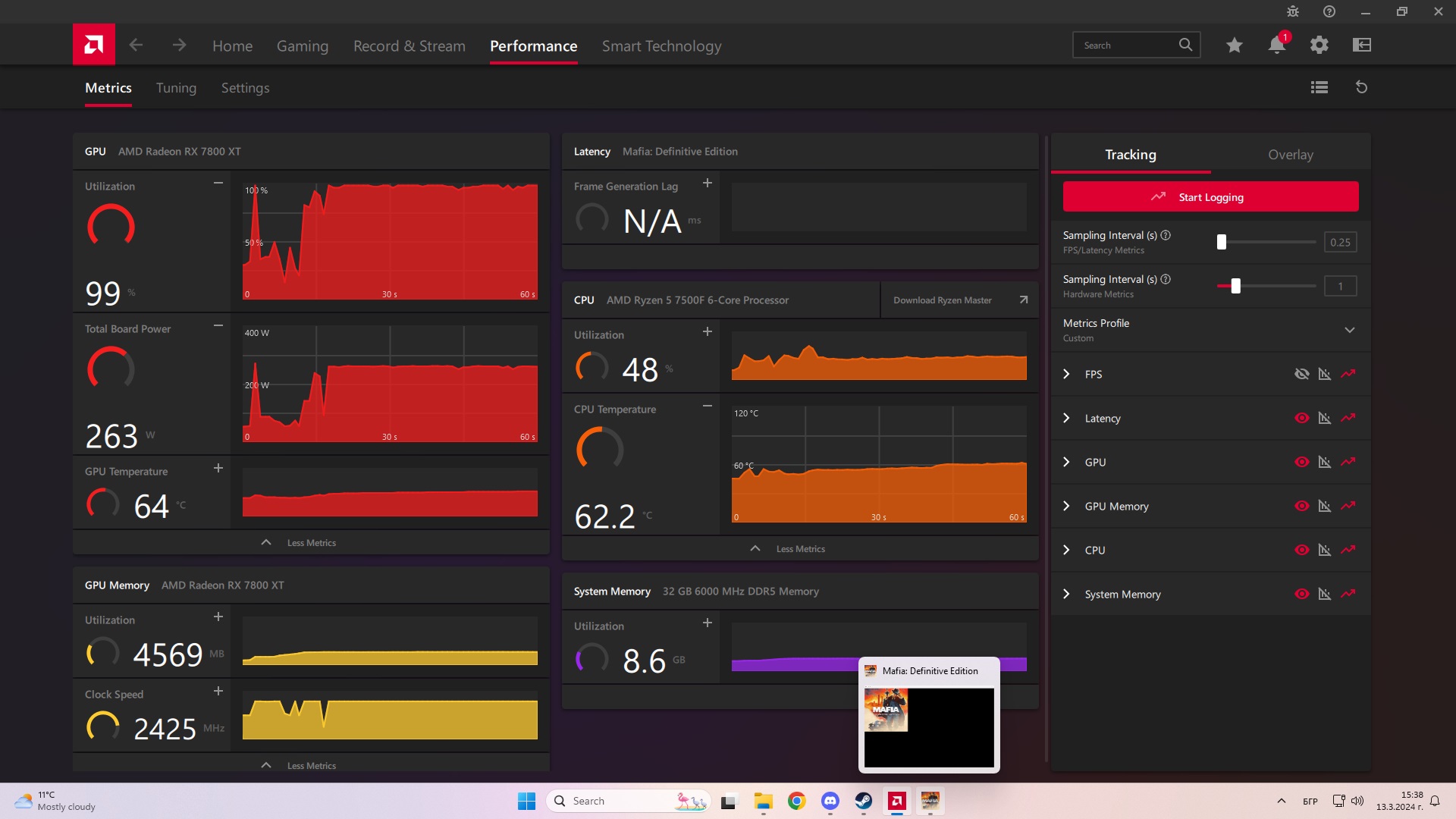
Task: Switch to list view icon
Action: point(1319,87)
